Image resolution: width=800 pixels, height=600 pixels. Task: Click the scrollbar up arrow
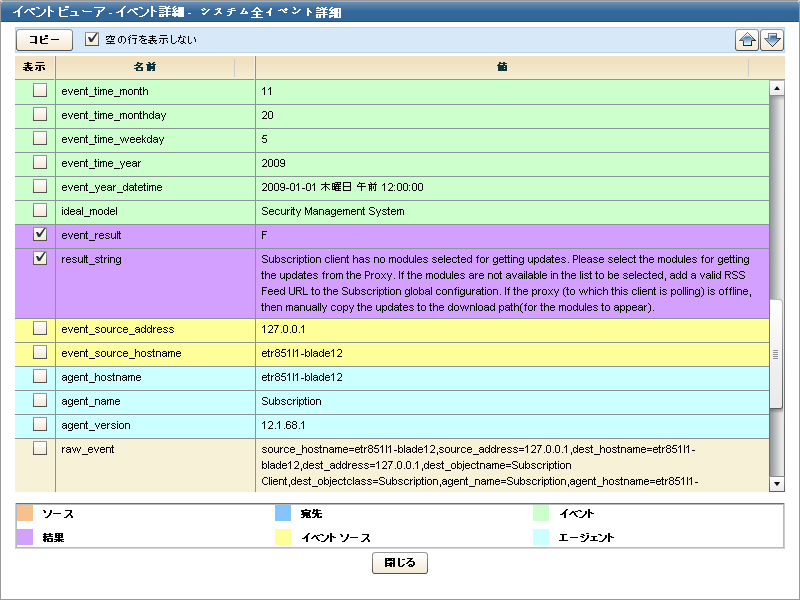coord(776,88)
